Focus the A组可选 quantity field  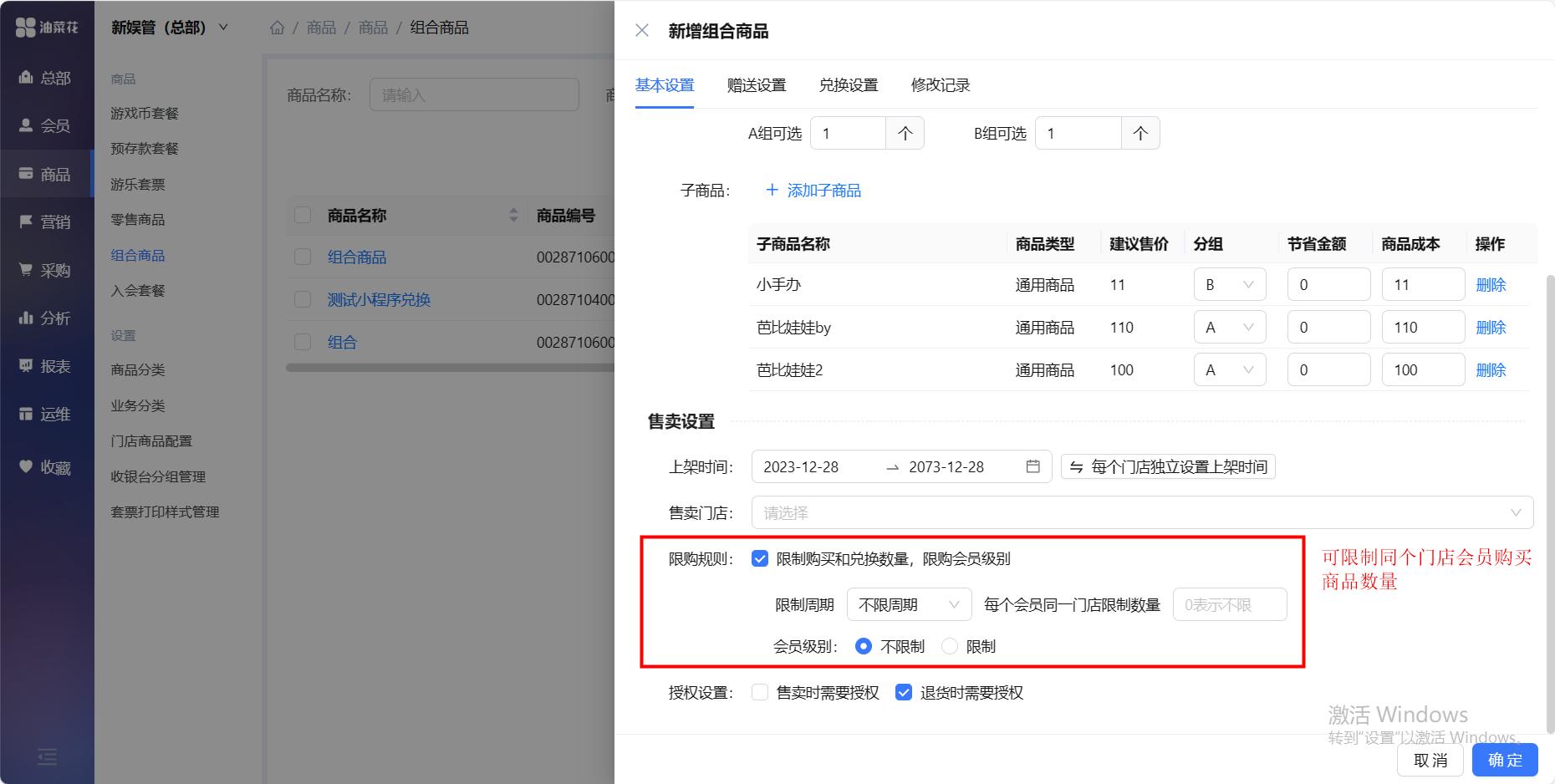848,133
